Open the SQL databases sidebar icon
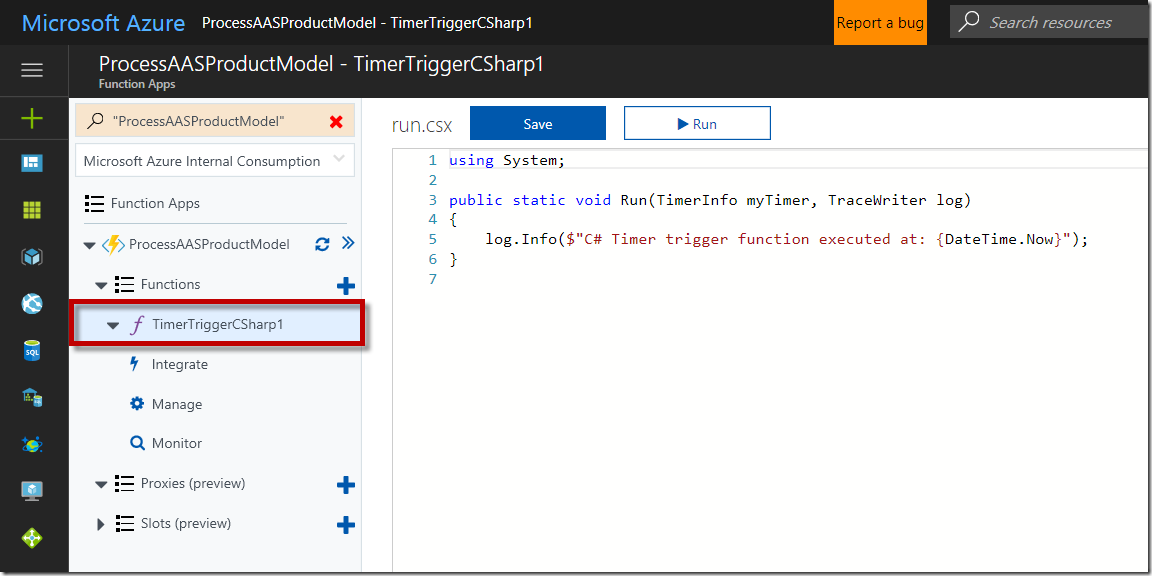 [x=32, y=350]
